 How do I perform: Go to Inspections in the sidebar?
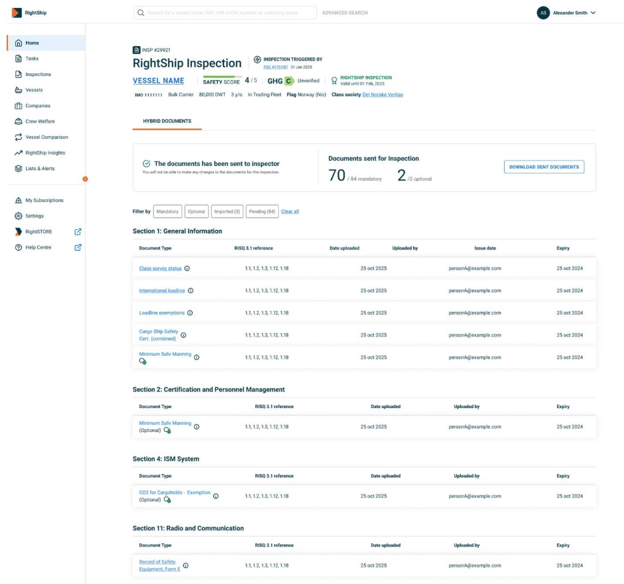[x=38, y=74]
